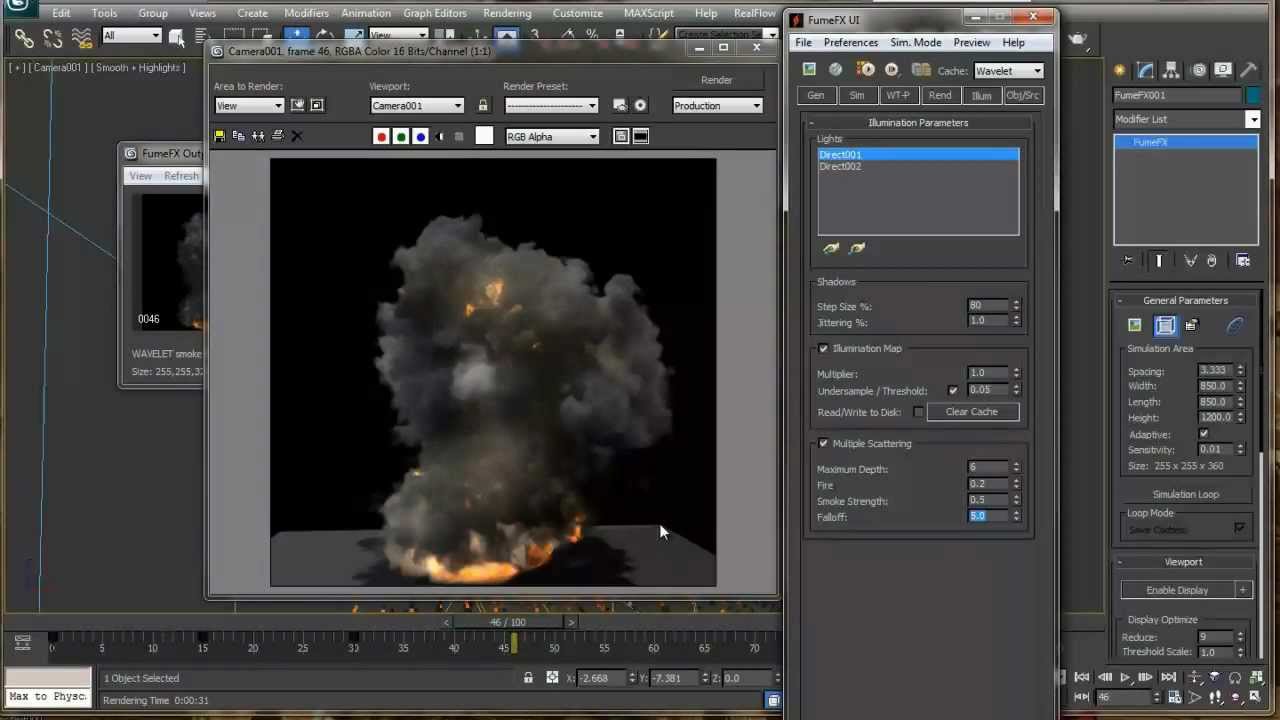
Task: Open the Production render mode dropdown
Action: (717, 105)
